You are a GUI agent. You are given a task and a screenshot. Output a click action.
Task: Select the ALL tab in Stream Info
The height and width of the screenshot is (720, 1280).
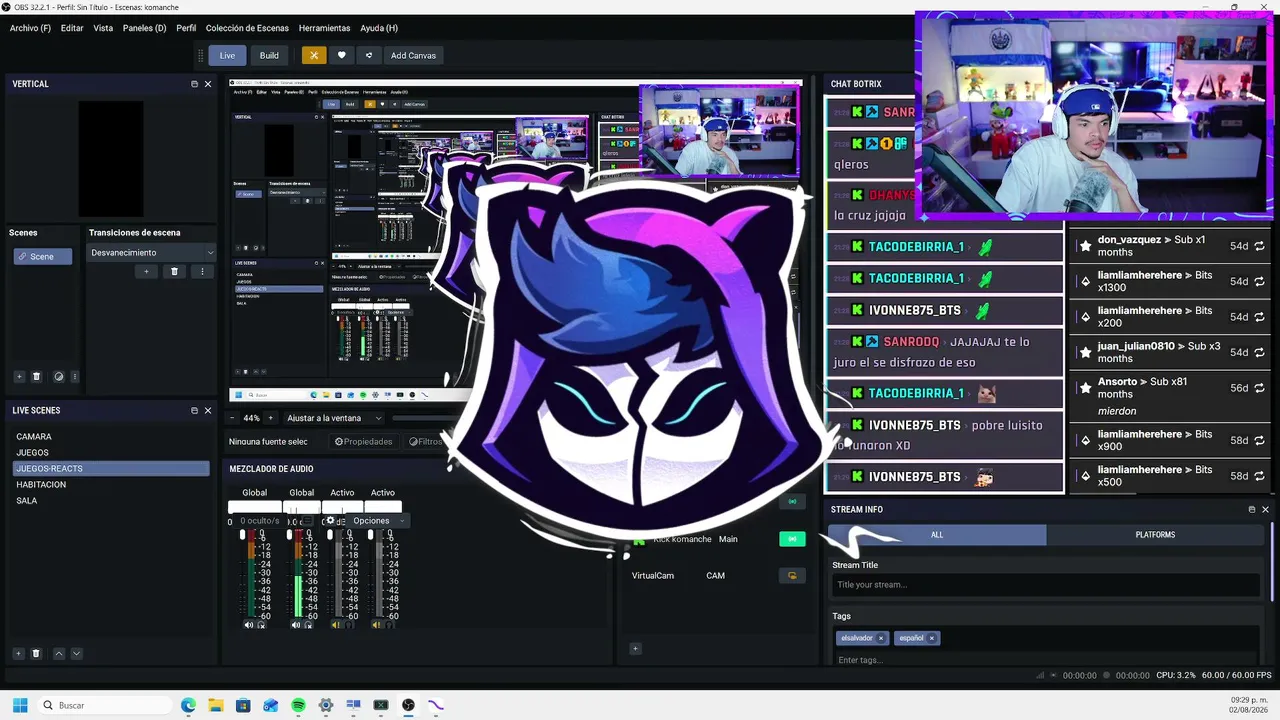[937, 535]
